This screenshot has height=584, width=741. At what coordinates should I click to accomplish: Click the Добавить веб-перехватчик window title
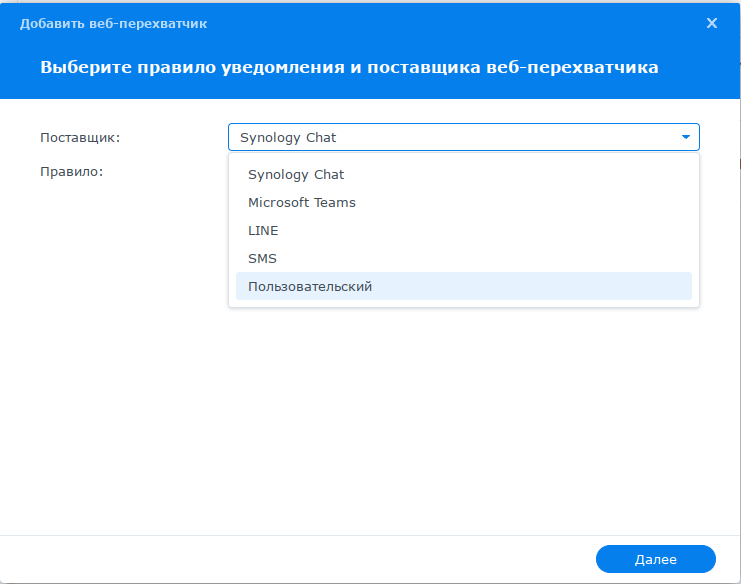[113, 24]
